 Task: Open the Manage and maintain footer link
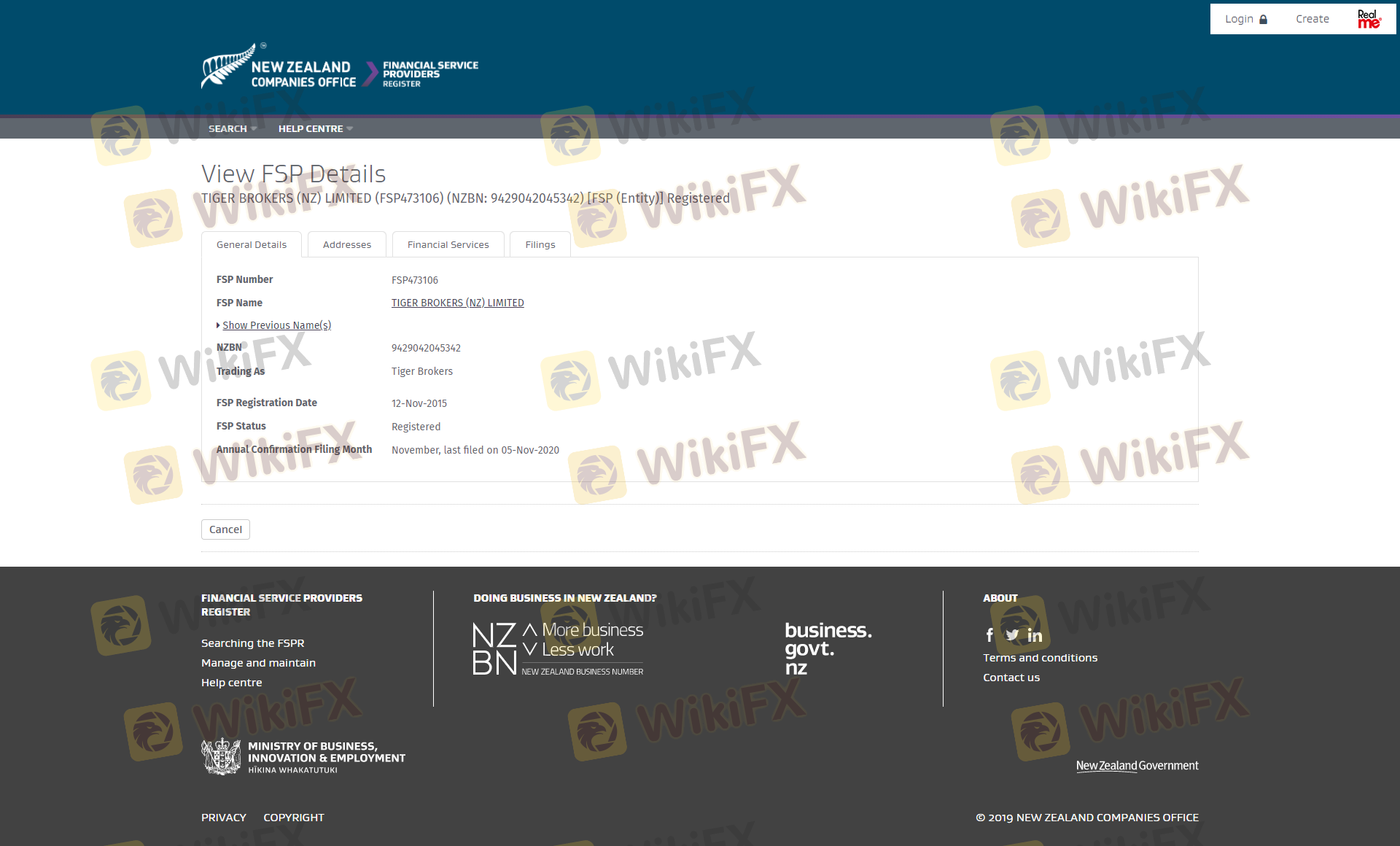(x=258, y=663)
